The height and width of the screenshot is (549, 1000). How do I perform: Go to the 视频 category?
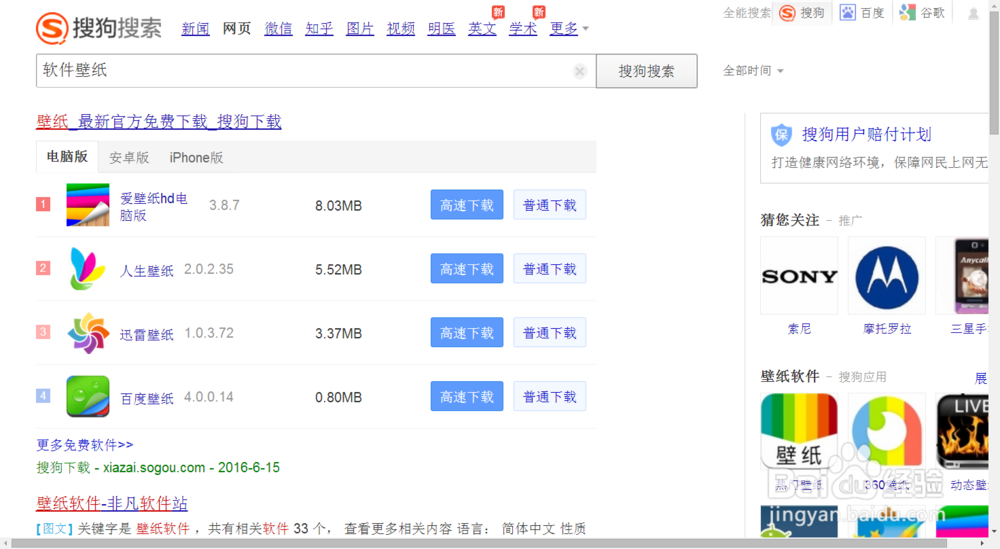(401, 28)
